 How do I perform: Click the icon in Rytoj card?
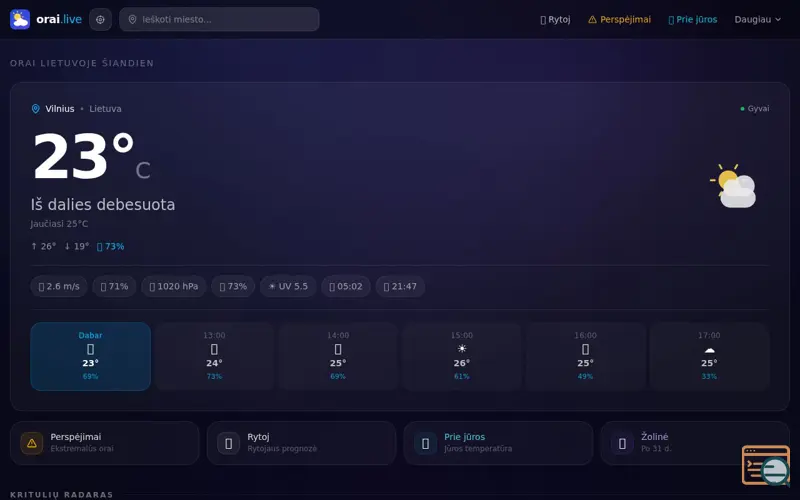tap(229, 443)
